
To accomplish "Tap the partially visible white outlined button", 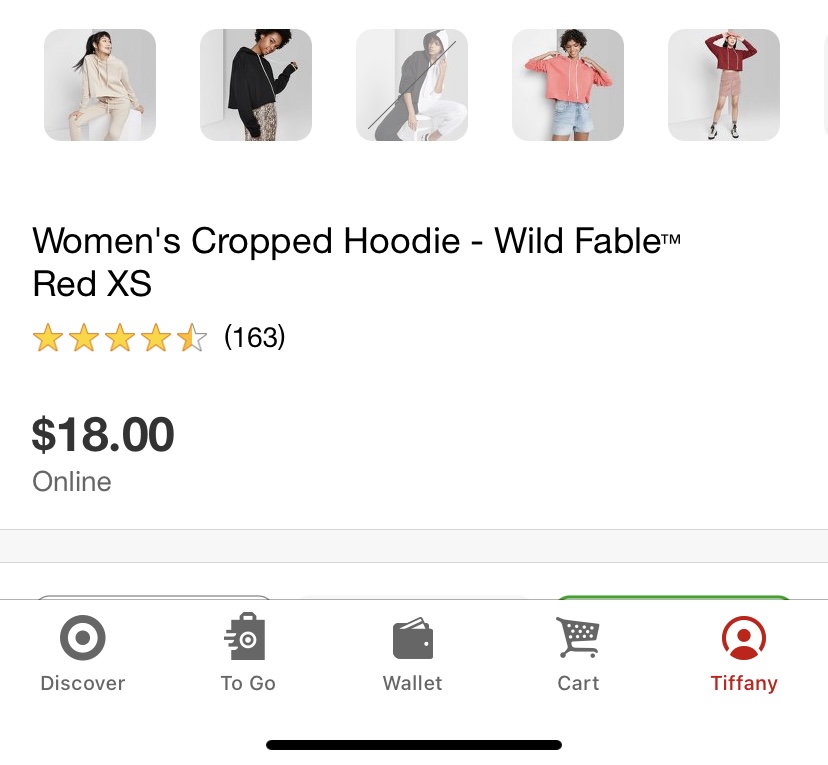I will [x=153, y=597].
